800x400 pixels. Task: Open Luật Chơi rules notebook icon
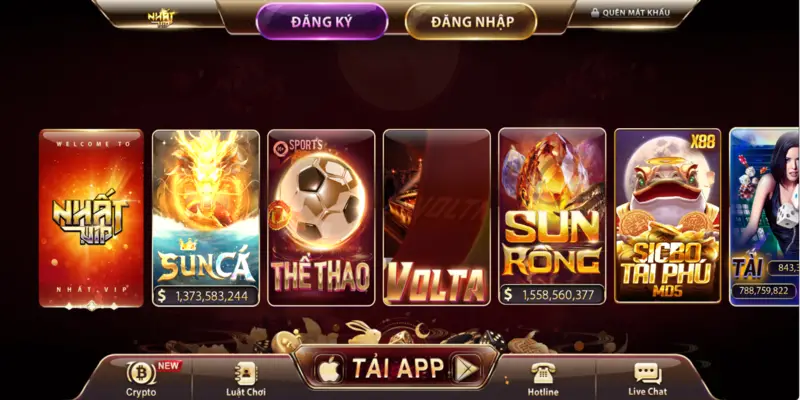point(246,373)
